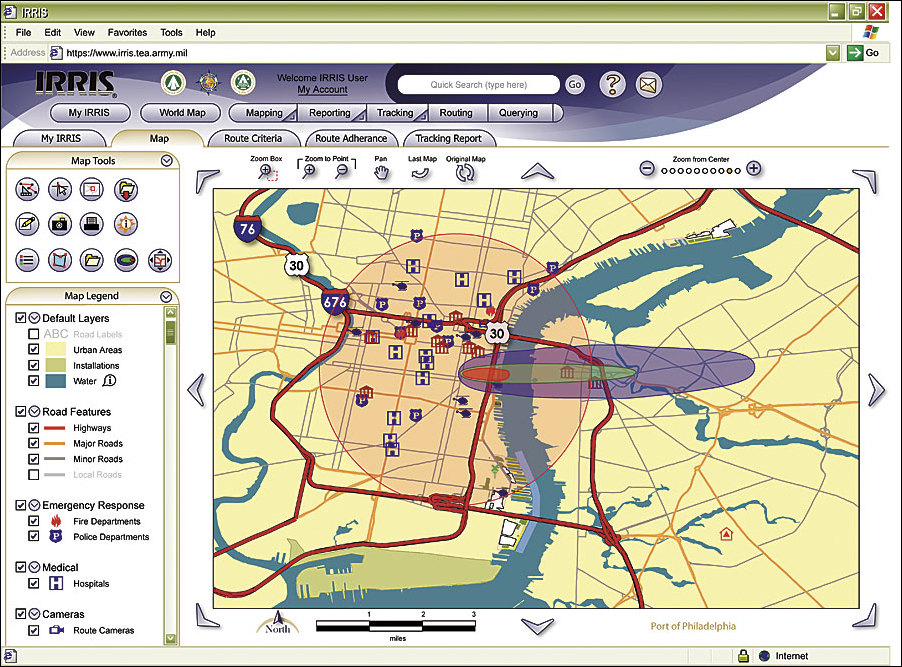The height and width of the screenshot is (667, 902).
Task: Switch to Tracking Report tab
Action: click(449, 139)
